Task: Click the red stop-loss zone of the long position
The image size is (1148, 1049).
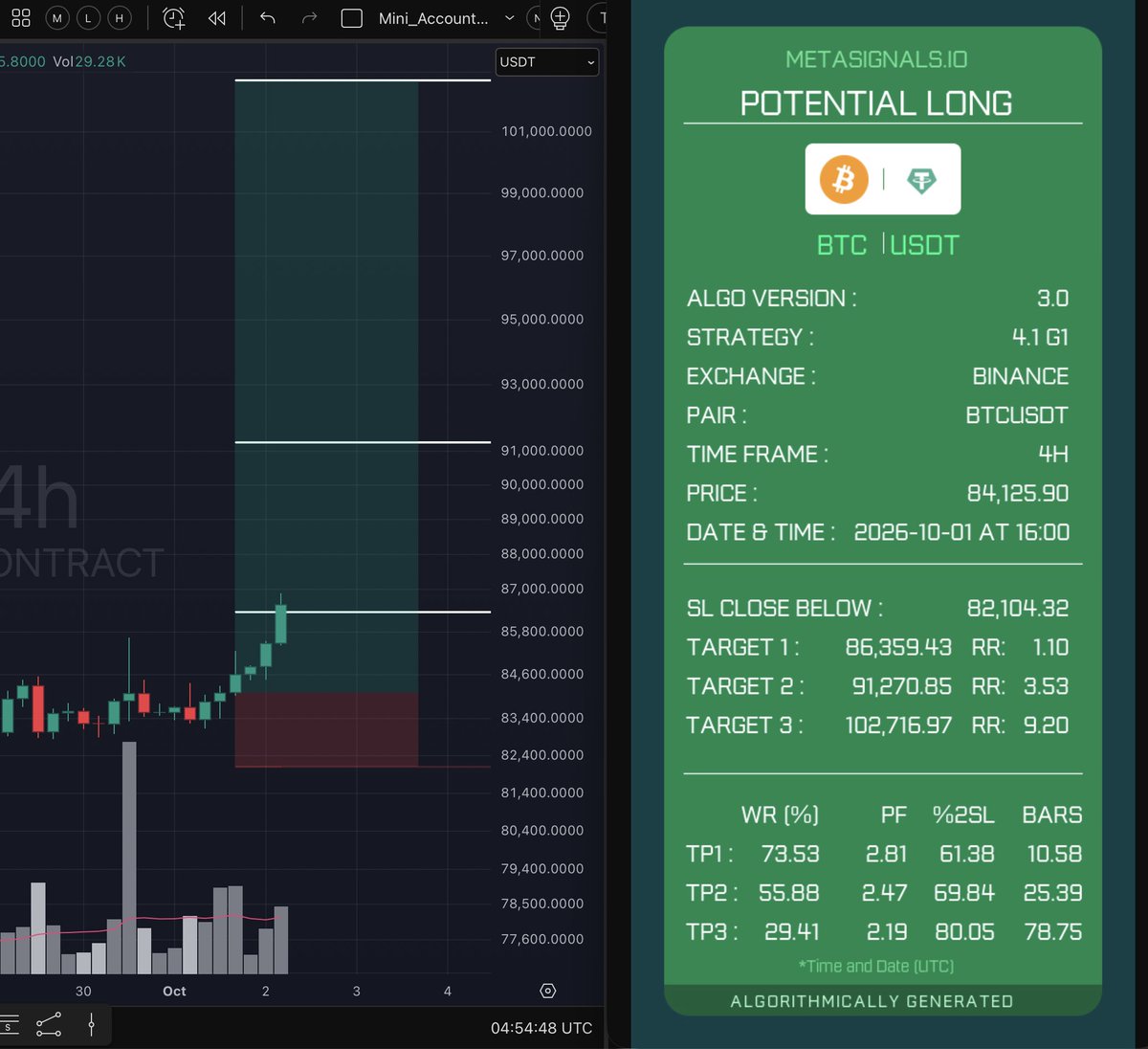Action: 326,728
